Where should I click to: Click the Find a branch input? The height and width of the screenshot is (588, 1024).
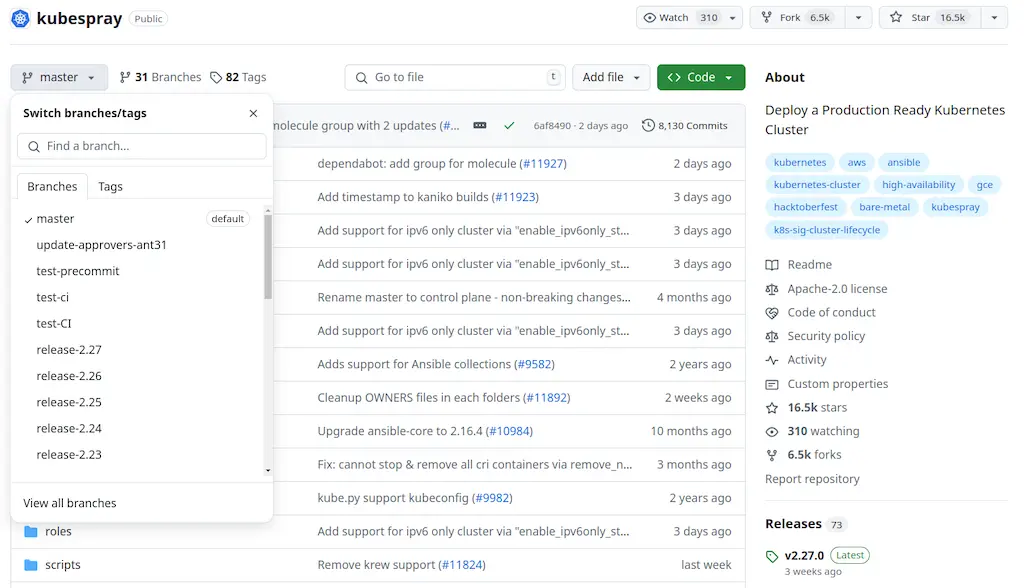coord(142,146)
